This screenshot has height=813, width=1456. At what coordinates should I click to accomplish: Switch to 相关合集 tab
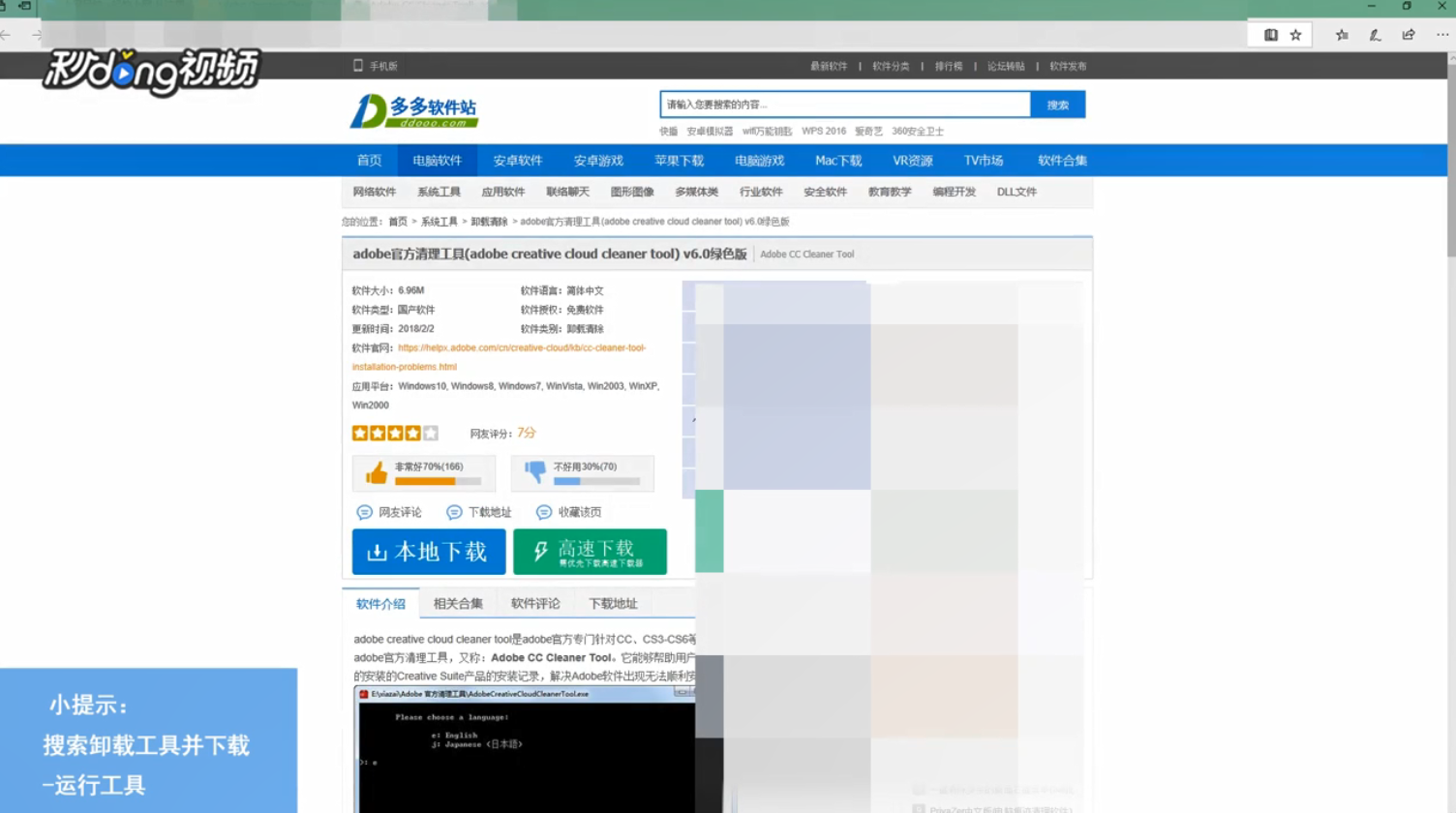coord(458,604)
